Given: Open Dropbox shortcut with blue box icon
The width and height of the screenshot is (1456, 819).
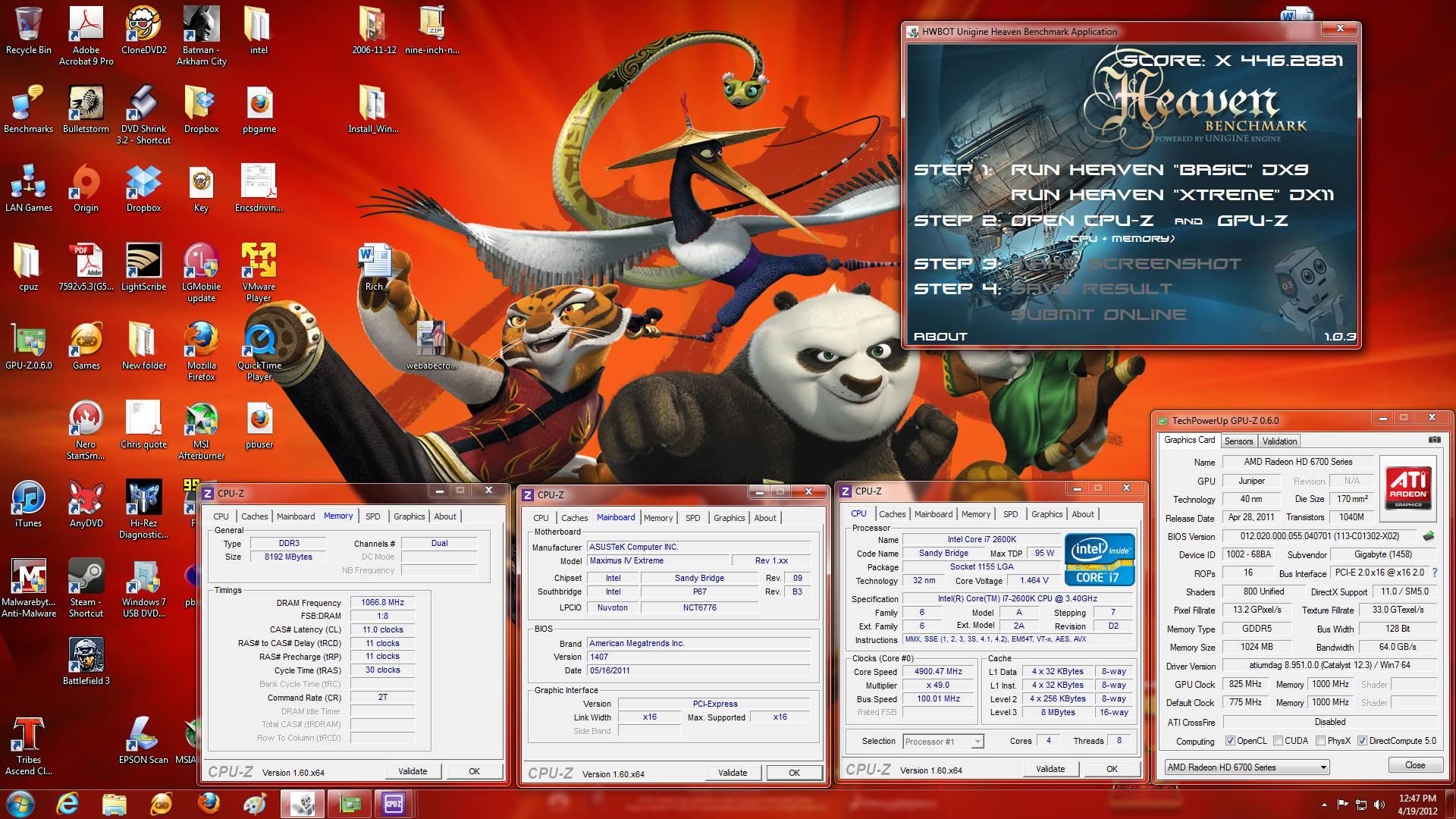Looking at the screenshot, I should 144,188.
